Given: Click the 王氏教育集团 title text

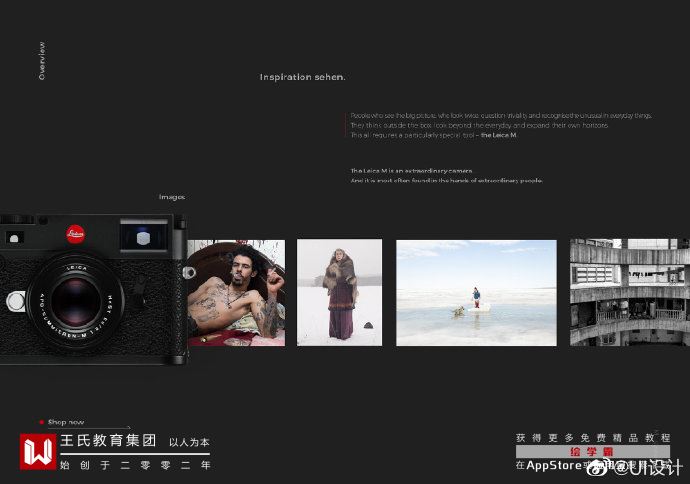Looking at the screenshot, I should coord(108,440).
